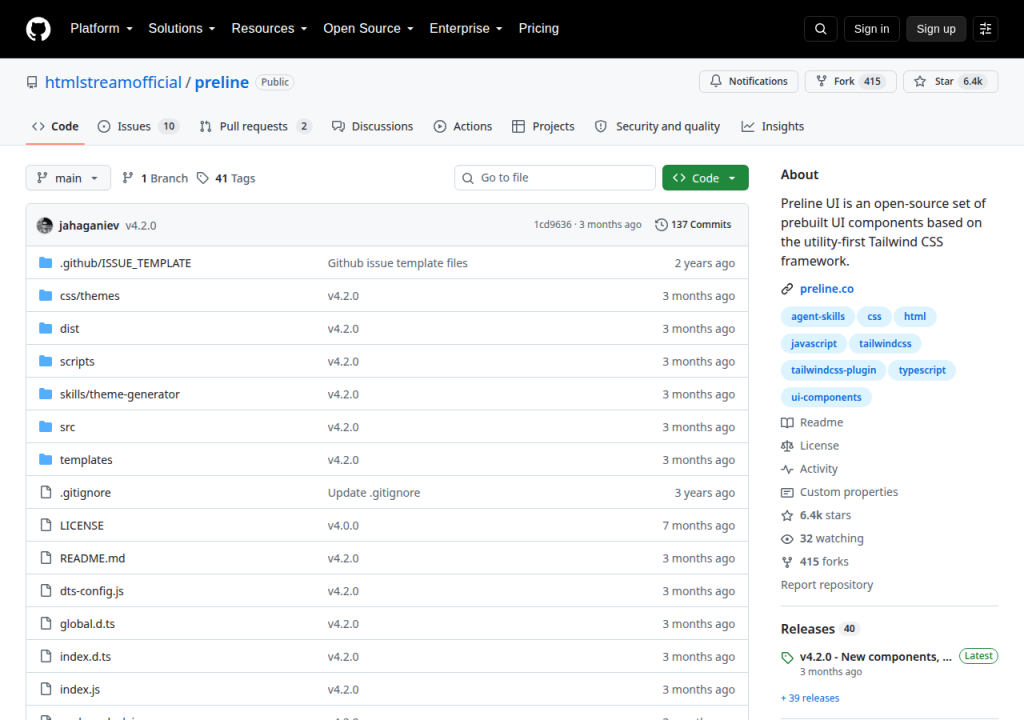Click the eye icon beside 32 watching
1024x720 pixels.
pos(787,539)
